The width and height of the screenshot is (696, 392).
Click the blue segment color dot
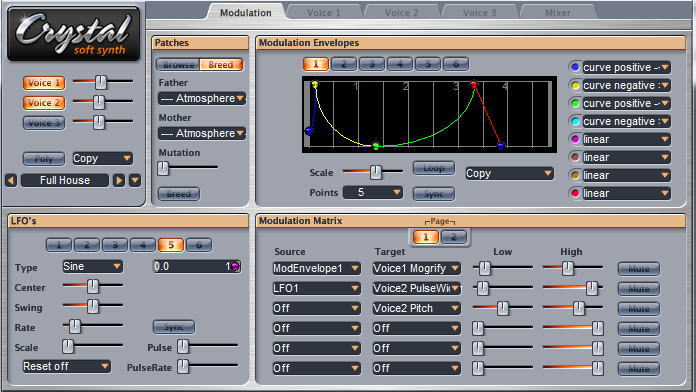[575, 67]
